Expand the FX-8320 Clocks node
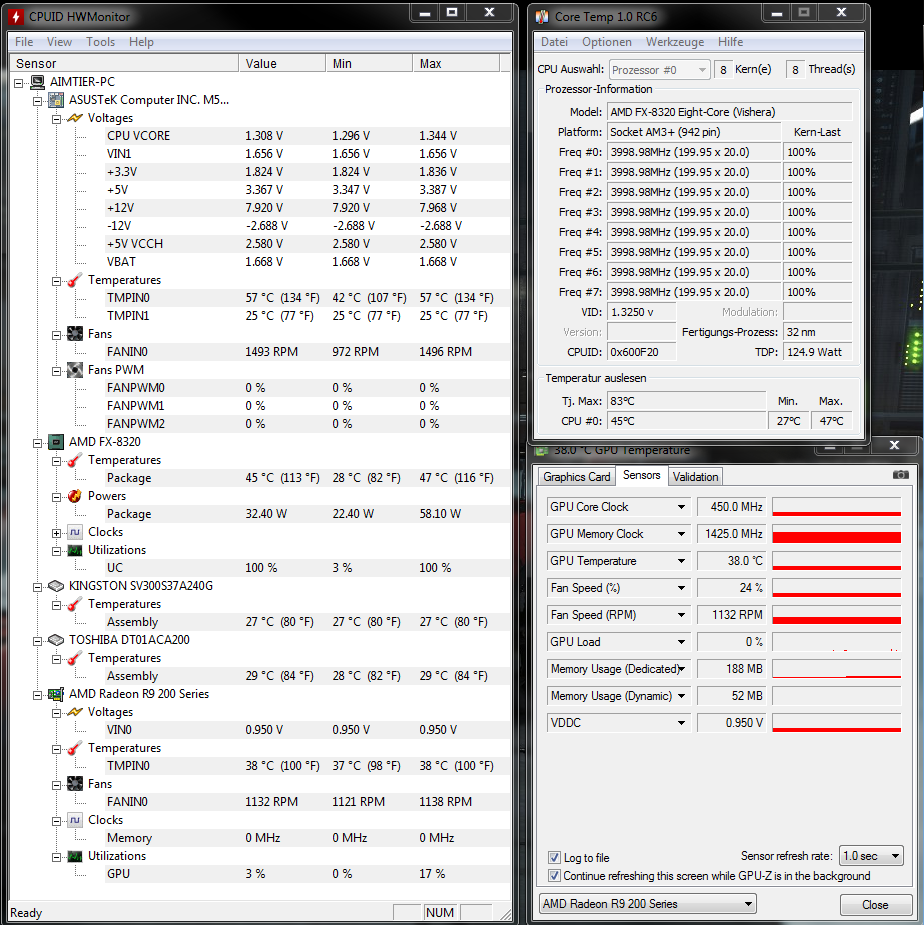Viewport: 924px width, 925px height. (x=57, y=533)
